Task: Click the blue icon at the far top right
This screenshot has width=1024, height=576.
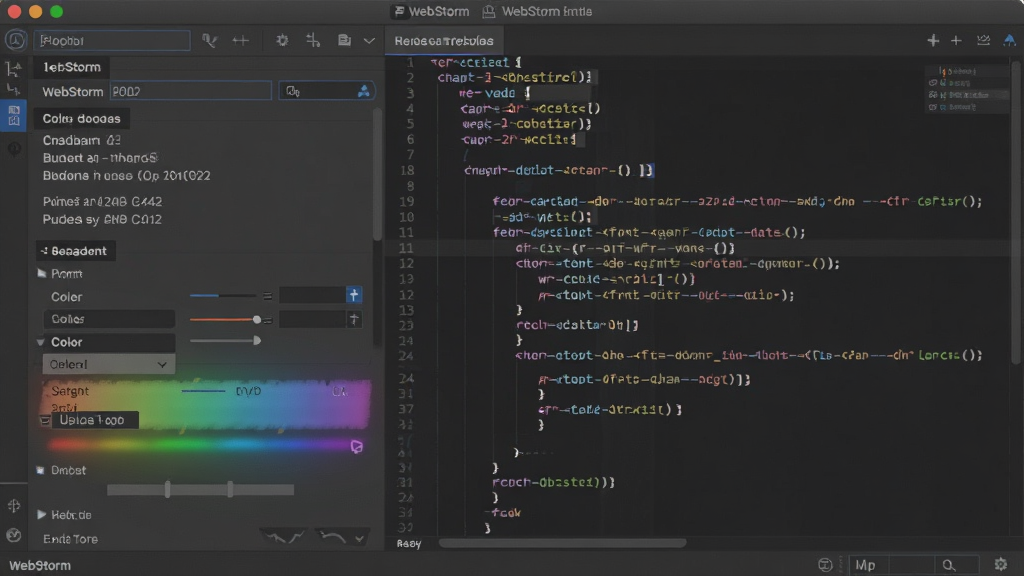Action: click(x=1010, y=40)
